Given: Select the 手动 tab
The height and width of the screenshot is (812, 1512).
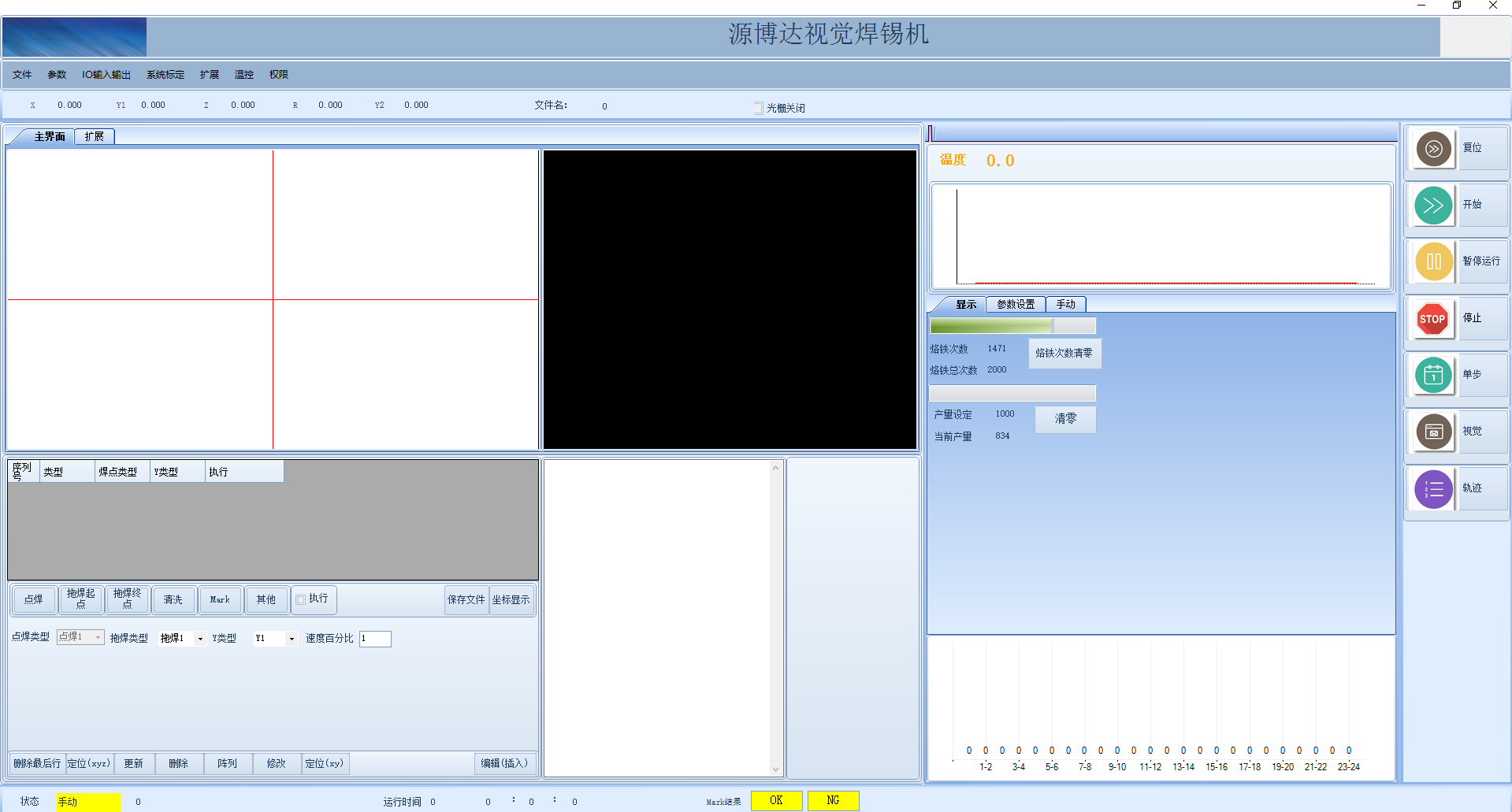Looking at the screenshot, I should [x=1066, y=304].
